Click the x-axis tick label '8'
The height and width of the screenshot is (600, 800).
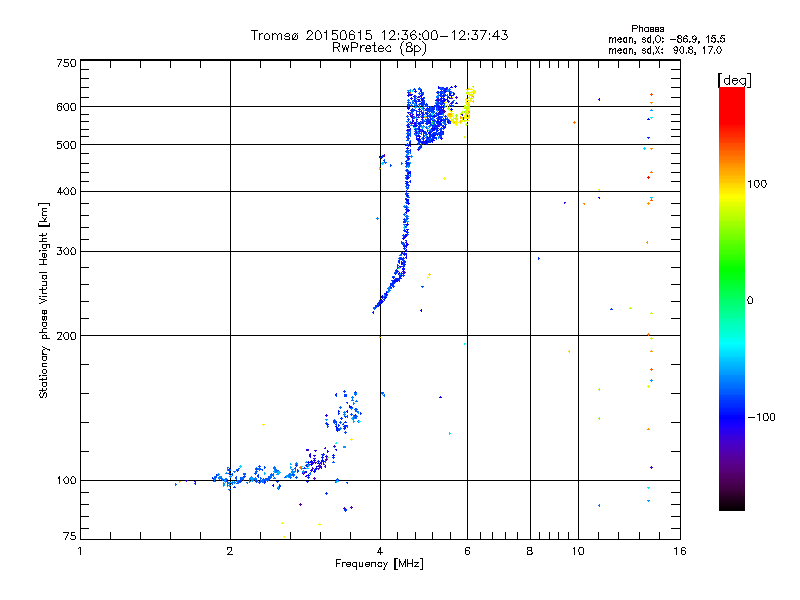pyautogui.click(x=530, y=551)
